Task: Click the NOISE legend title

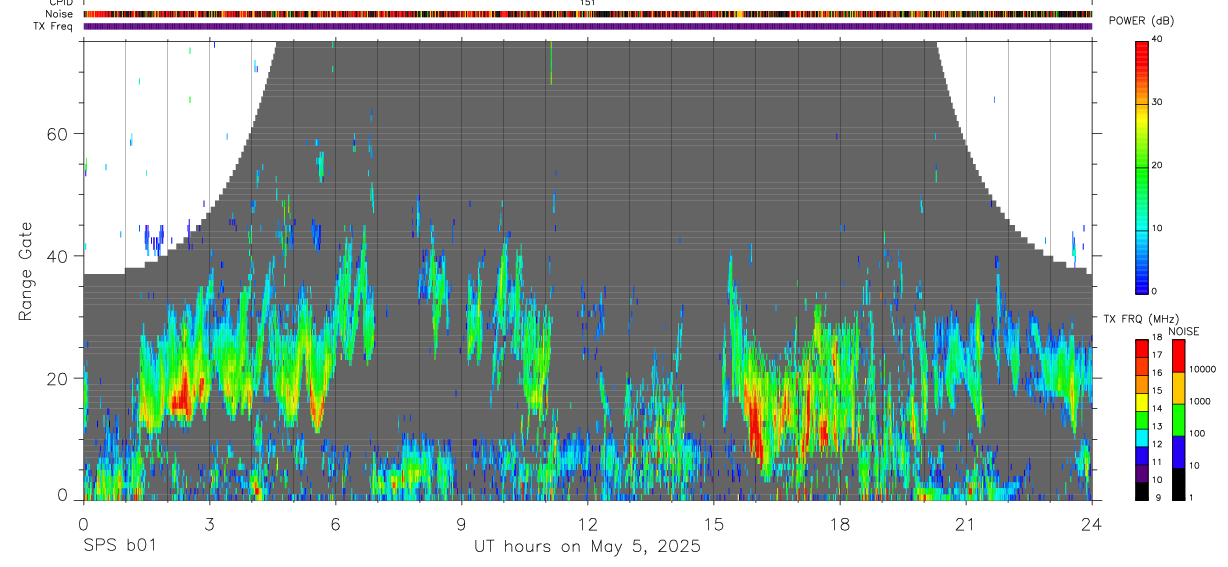Action: tap(1182, 331)
